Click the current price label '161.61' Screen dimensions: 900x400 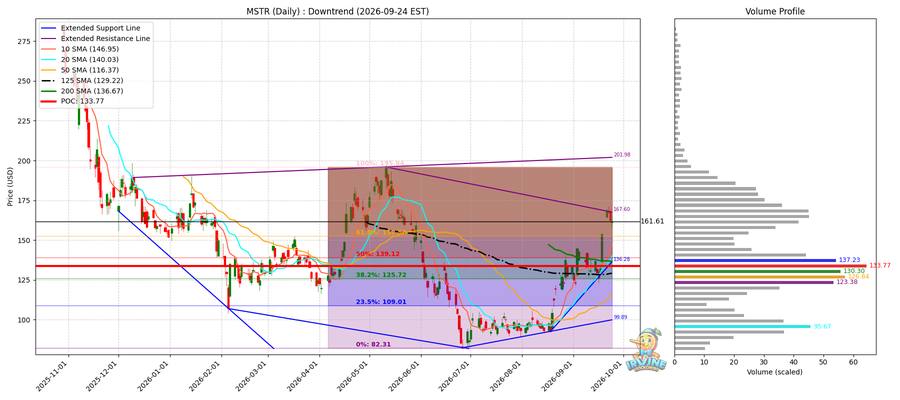653,221
